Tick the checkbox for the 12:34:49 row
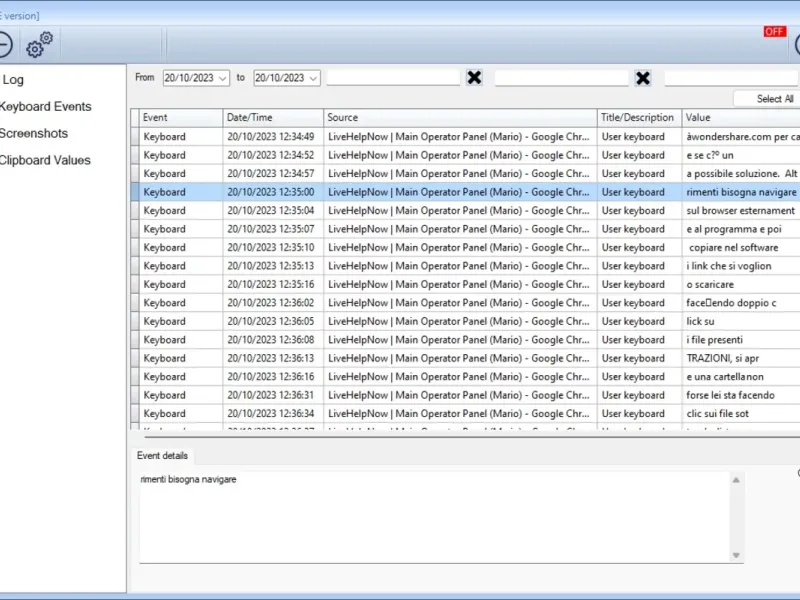This screenshot has height=600, width=800. pos(135,137)
